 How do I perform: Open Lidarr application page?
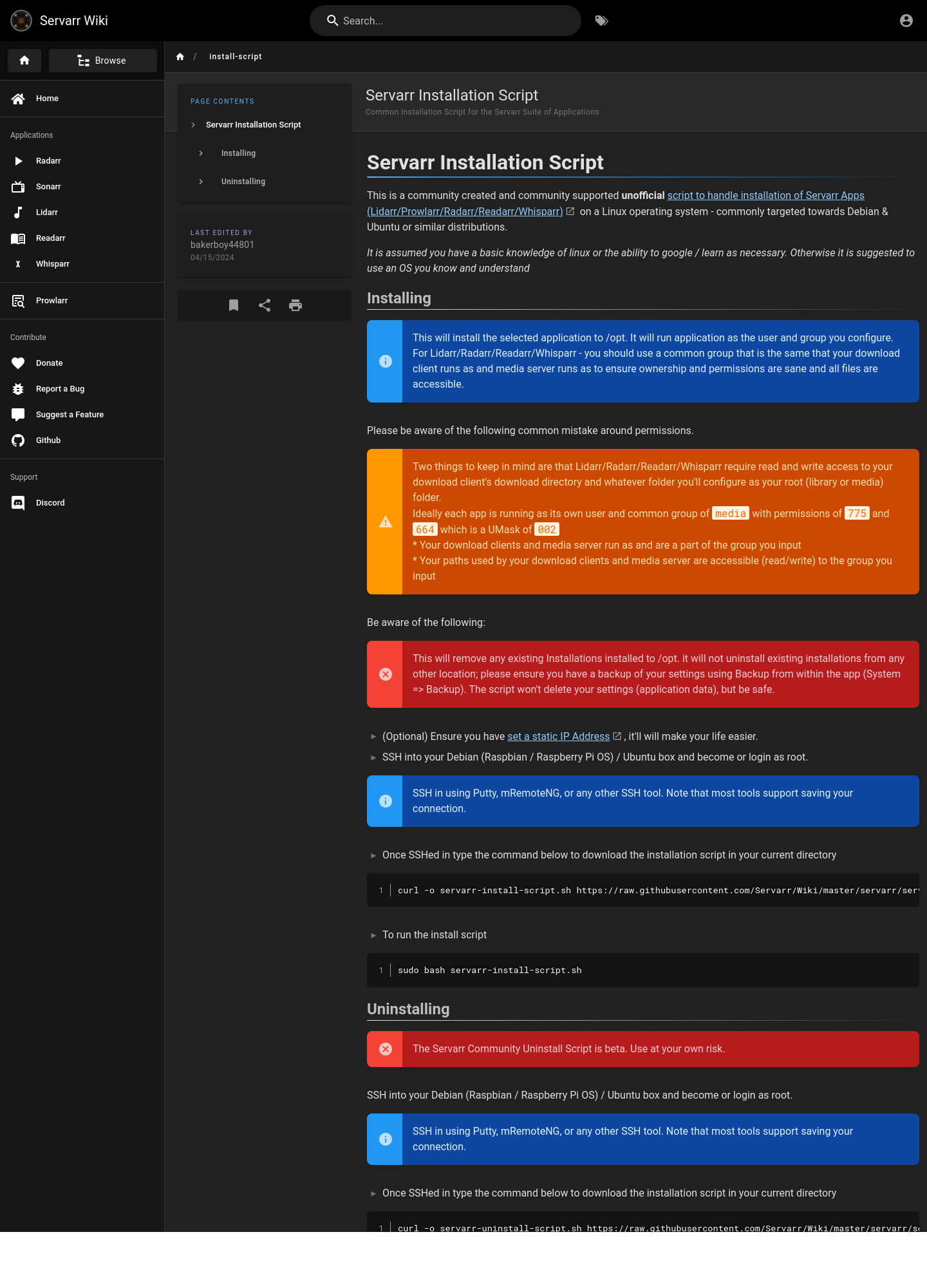click(82, 213)
